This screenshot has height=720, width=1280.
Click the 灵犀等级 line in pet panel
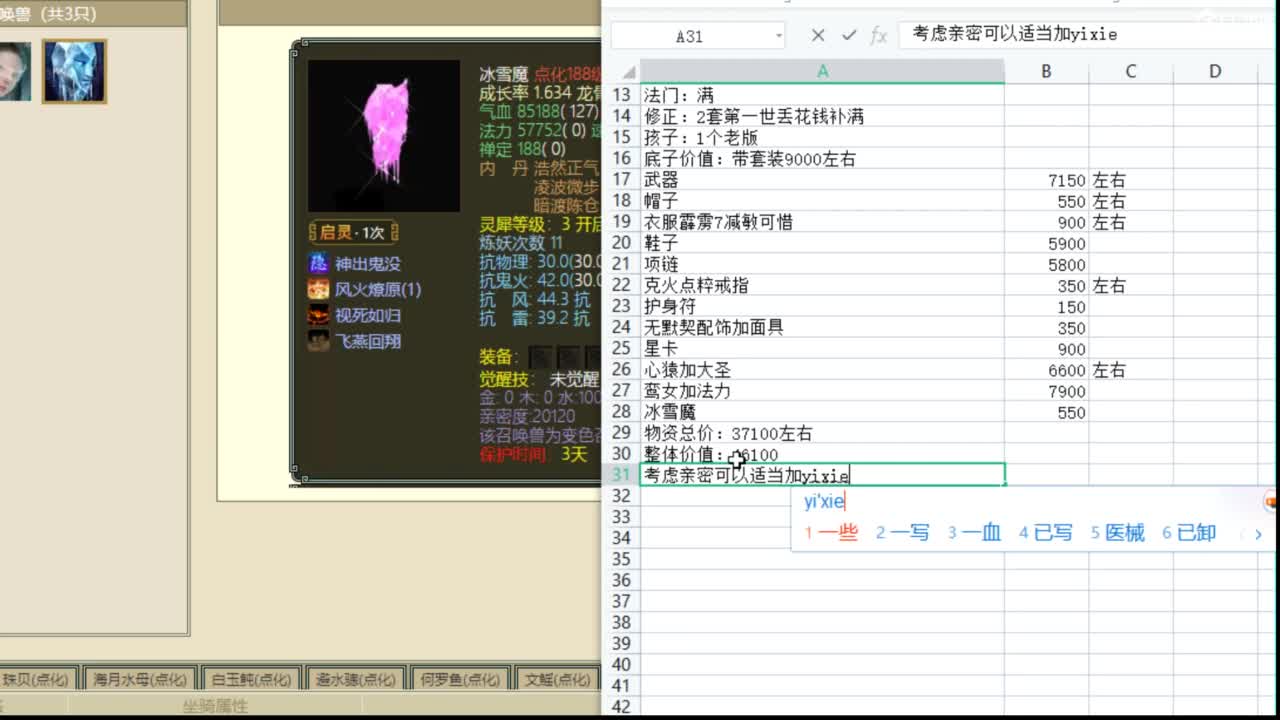(x=539, y=224)
